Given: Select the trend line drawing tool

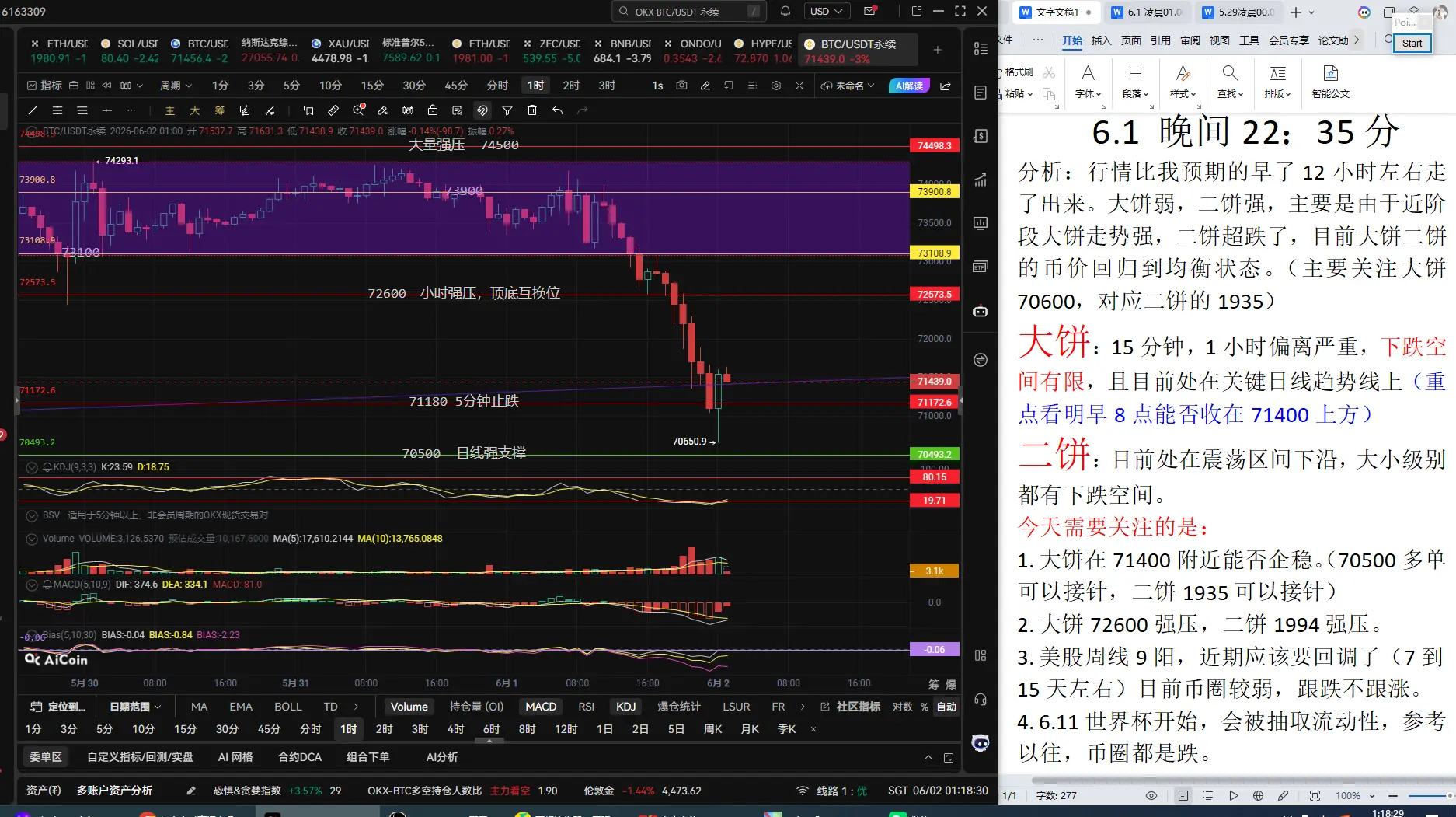Looking at the screenshot, I should [33, 110].
